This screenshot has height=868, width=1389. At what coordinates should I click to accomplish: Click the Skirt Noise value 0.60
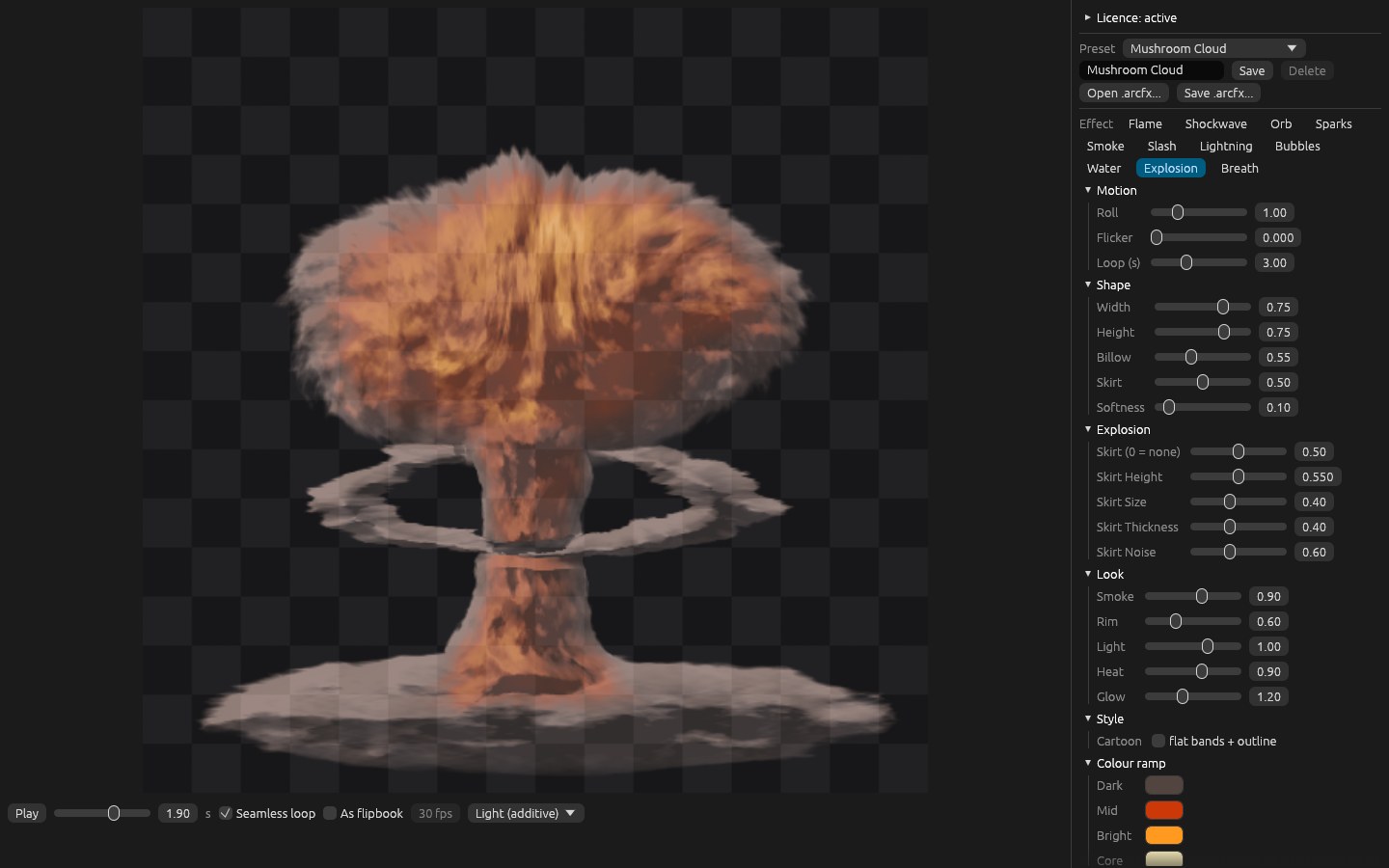point(1314,552)
